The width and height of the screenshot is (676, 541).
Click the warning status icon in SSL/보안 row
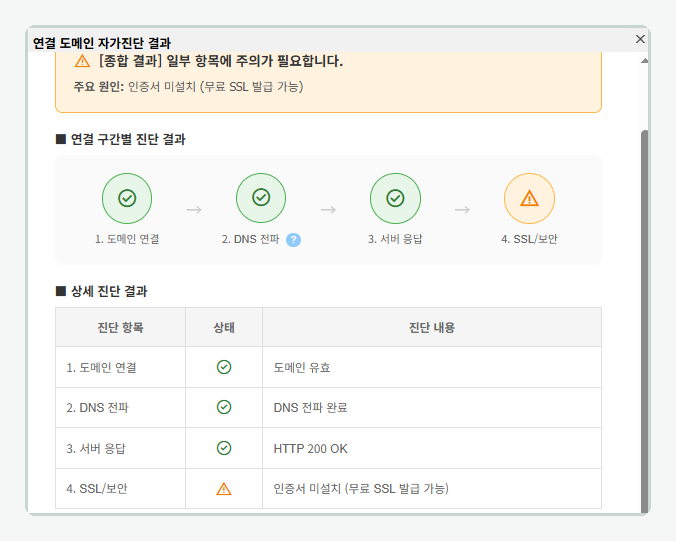click(x=224, y=489)
